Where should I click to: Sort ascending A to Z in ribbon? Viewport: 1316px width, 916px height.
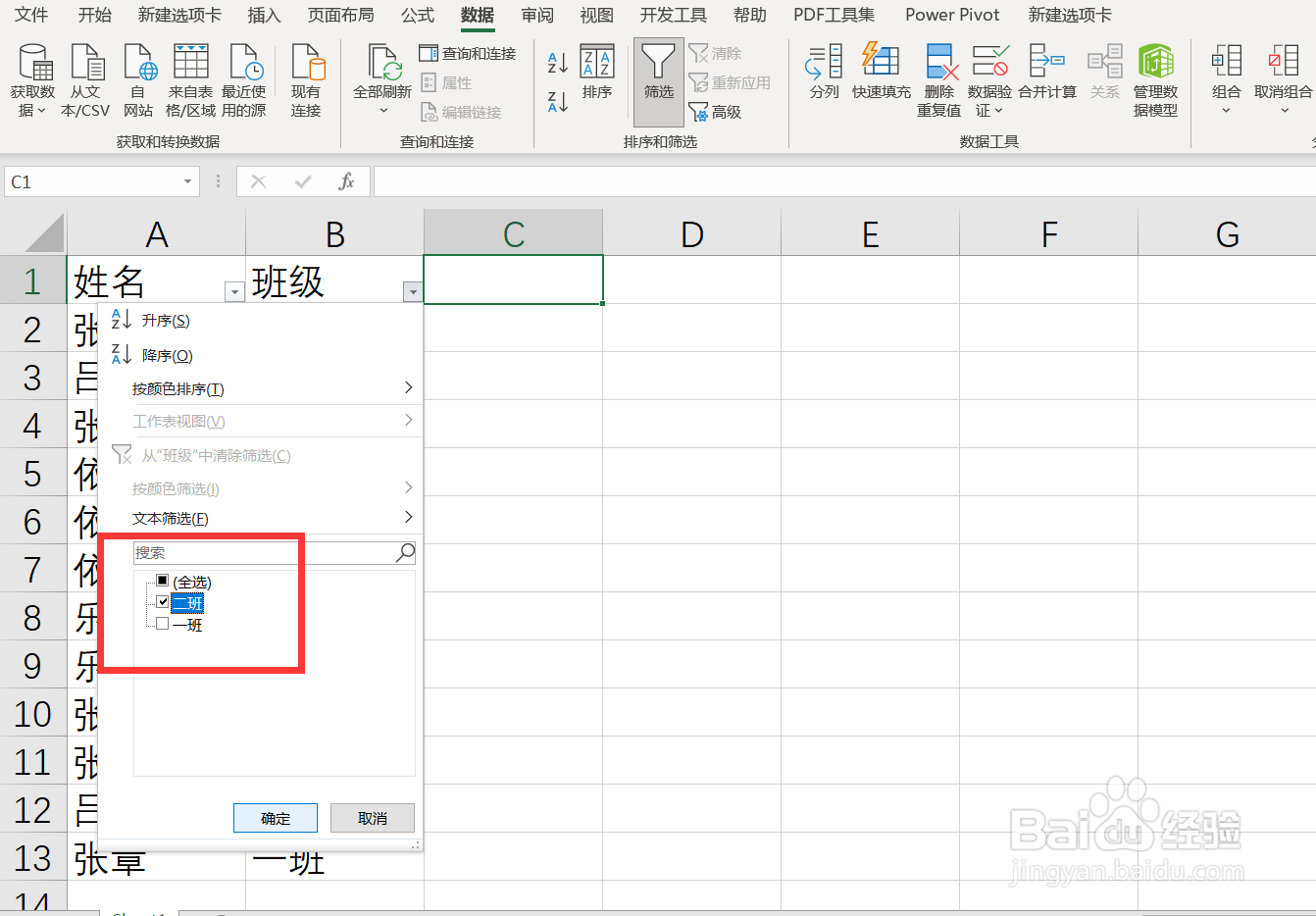(x=558, y=63)
